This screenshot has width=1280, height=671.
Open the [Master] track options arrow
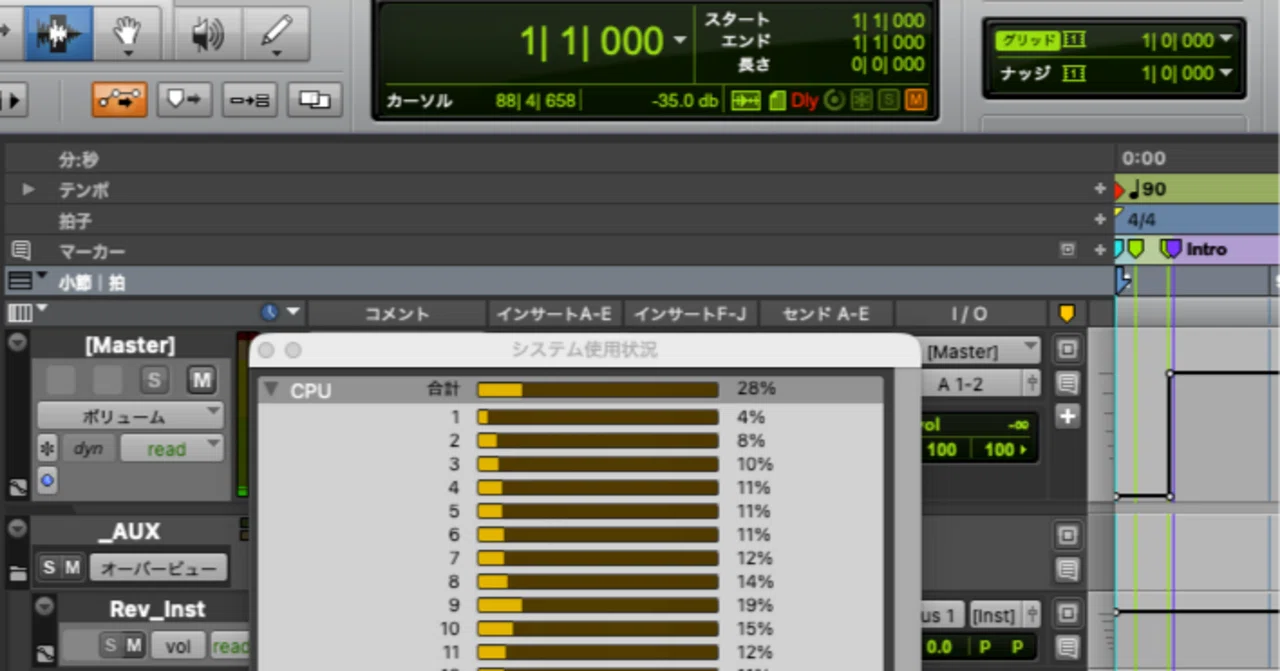(17, 342)
